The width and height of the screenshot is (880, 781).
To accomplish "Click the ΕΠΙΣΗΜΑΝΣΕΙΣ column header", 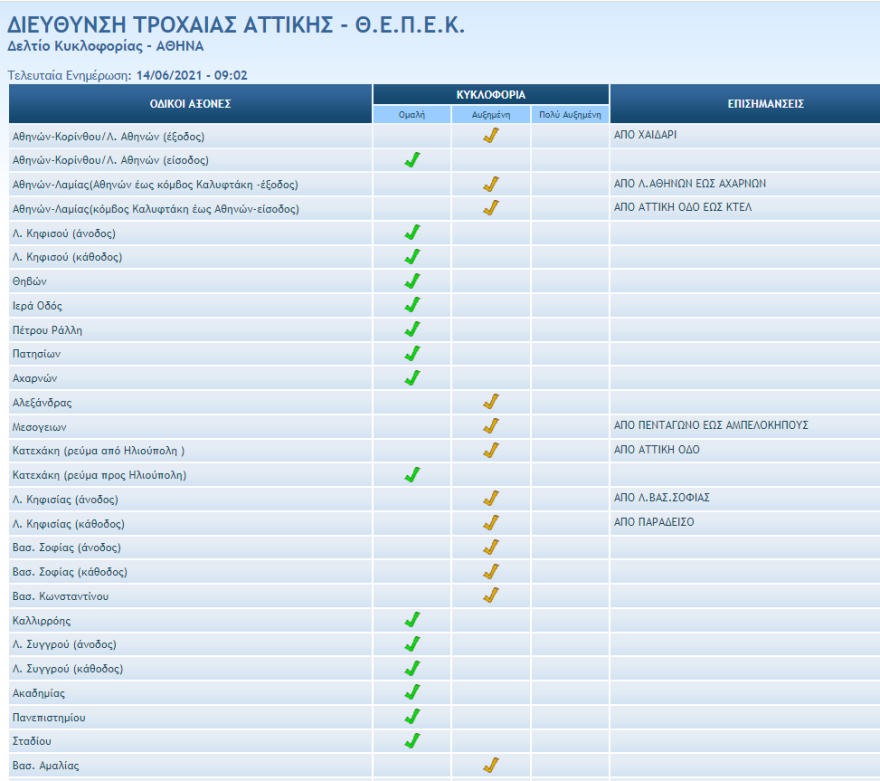I will pyautogui.click(x=744, y=104).
